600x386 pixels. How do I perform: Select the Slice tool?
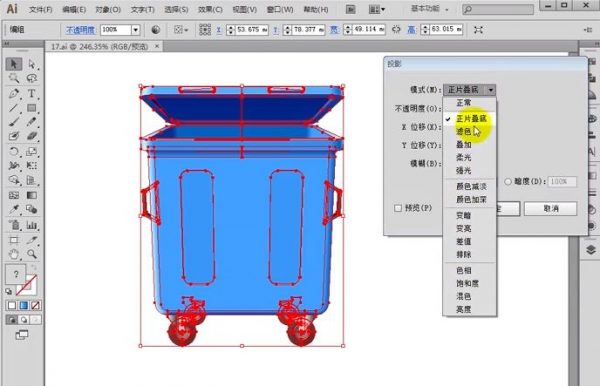click(x=32, y=240)
